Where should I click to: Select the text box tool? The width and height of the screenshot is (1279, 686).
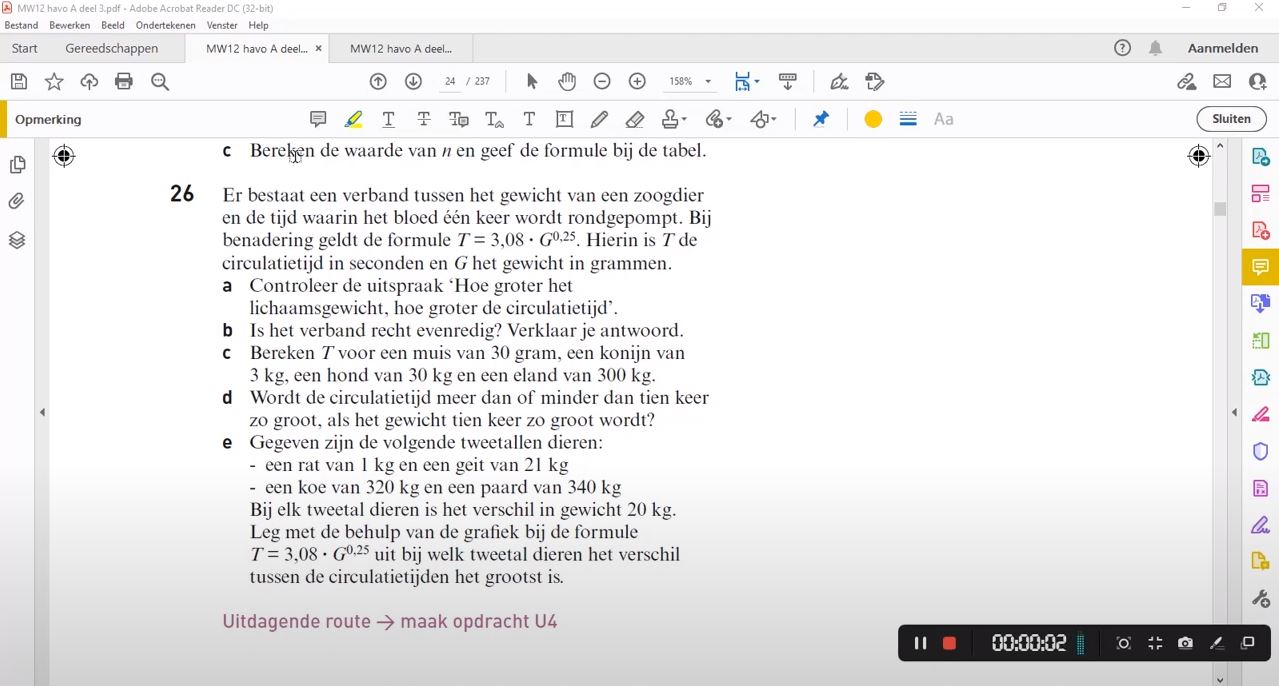click(565, 119)
